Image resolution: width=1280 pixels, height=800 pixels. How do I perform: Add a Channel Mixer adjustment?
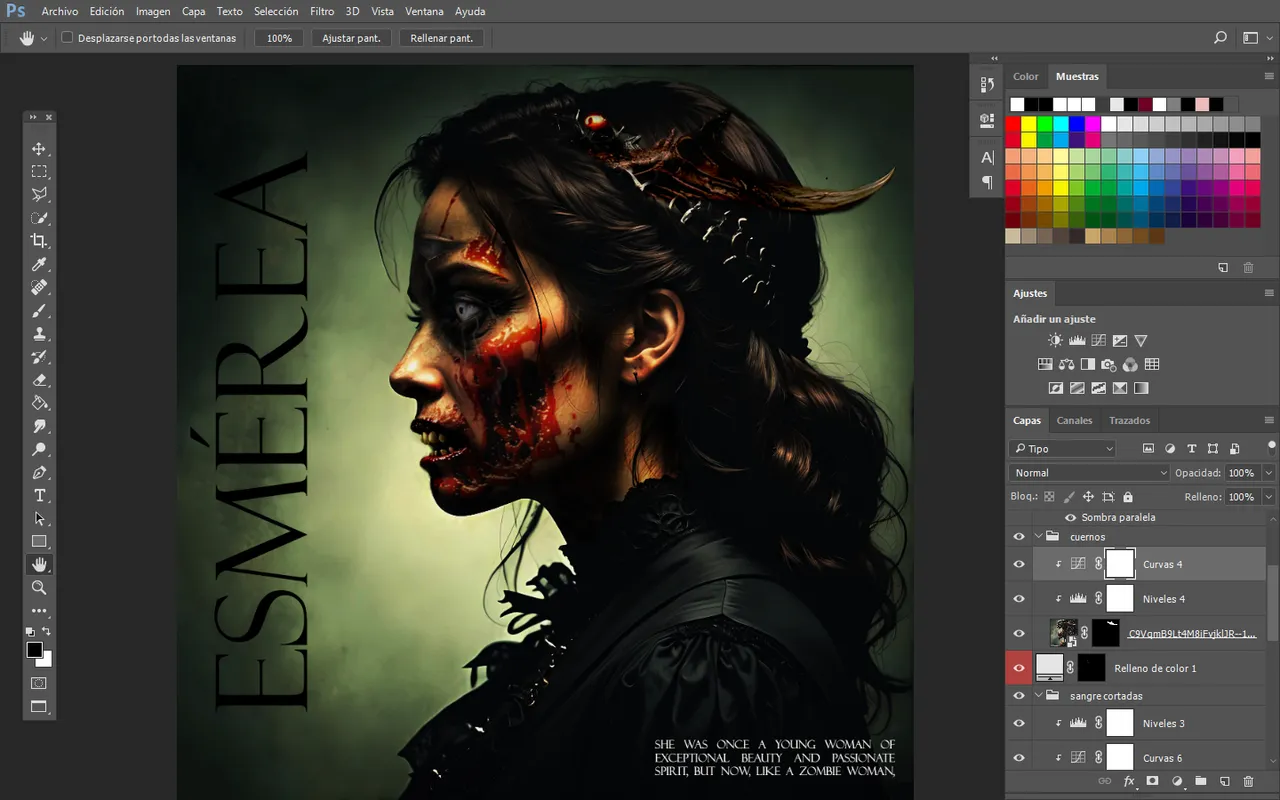coord(1130,365)
